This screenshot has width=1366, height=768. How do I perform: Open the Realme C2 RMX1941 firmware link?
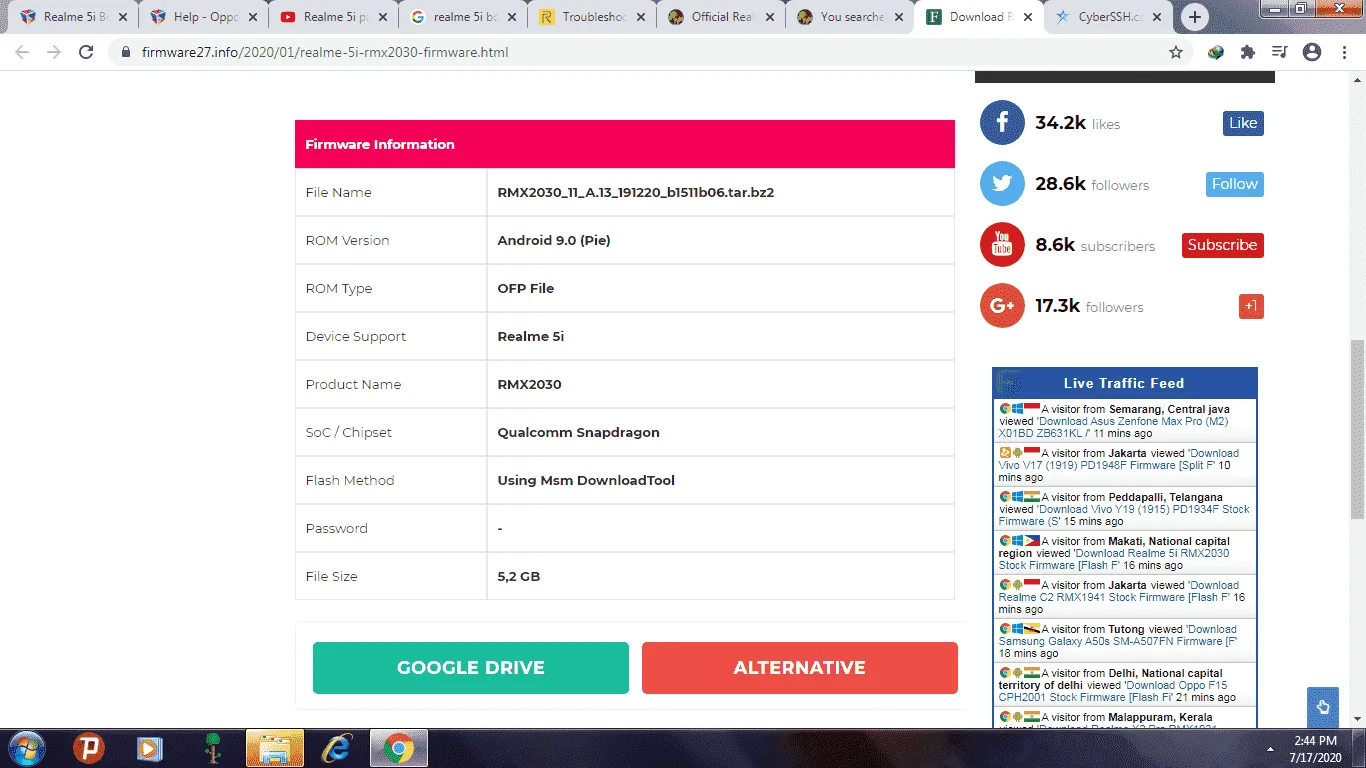click(1119, 591)
